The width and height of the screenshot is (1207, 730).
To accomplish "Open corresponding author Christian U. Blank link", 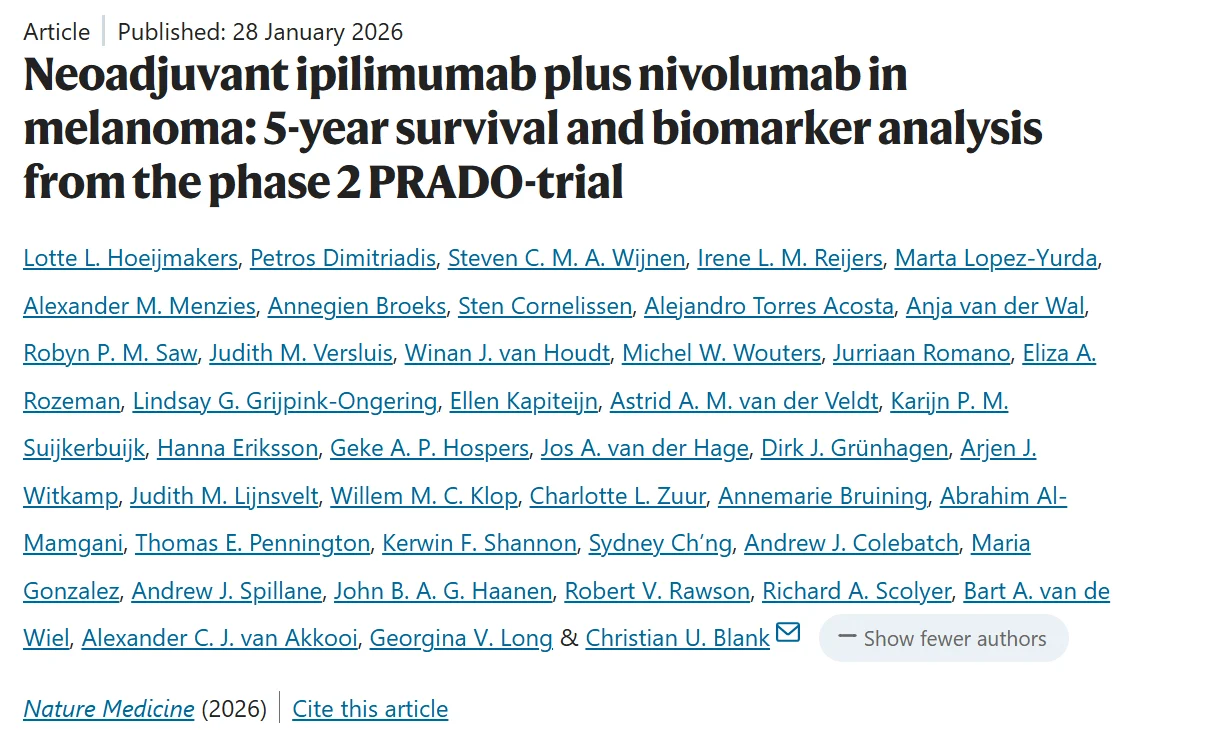I will point(678,639).
